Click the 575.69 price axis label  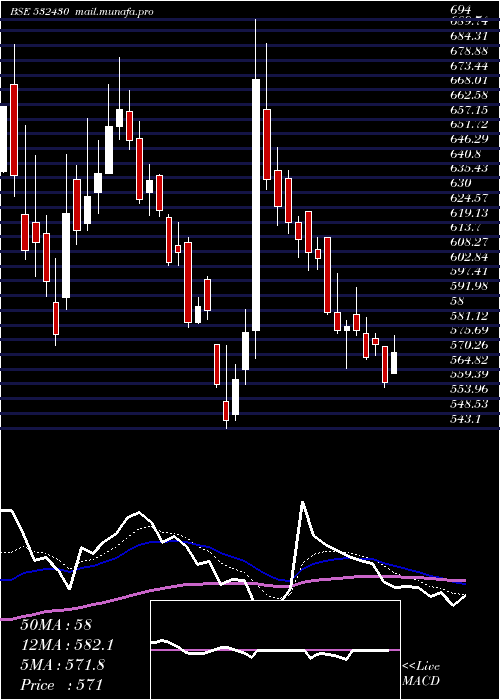[x=469, y=330]
